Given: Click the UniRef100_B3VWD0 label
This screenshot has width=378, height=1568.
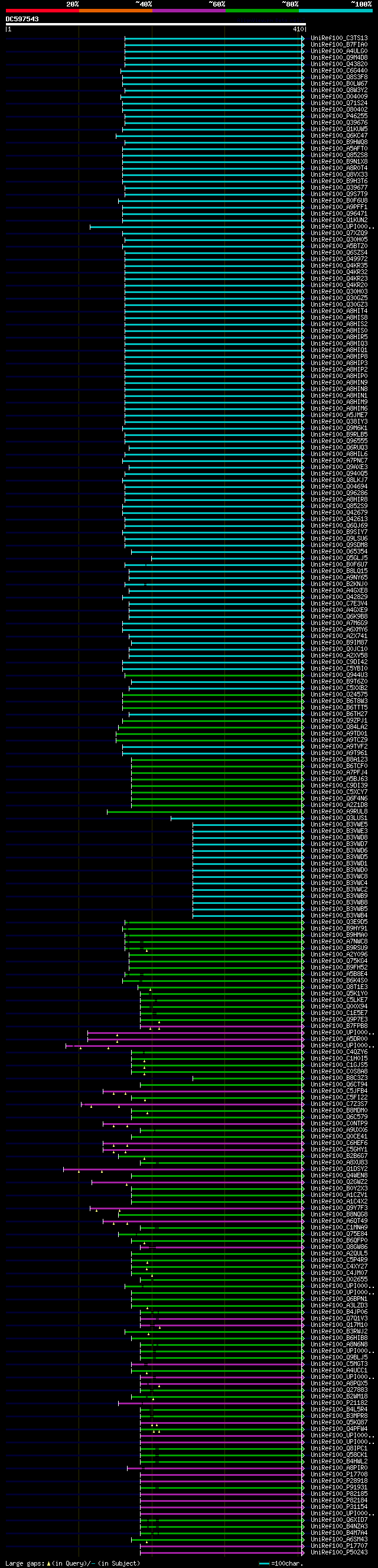Looking at the screenshot, I should [339, 870].
